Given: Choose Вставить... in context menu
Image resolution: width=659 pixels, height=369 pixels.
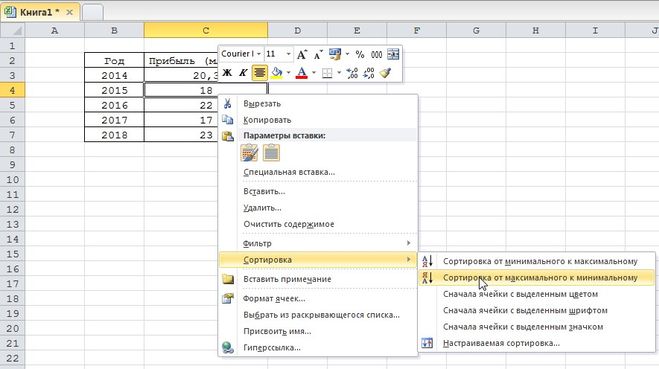Looking at the screenshot, I should pyautogui.click(x=318, y=191).
